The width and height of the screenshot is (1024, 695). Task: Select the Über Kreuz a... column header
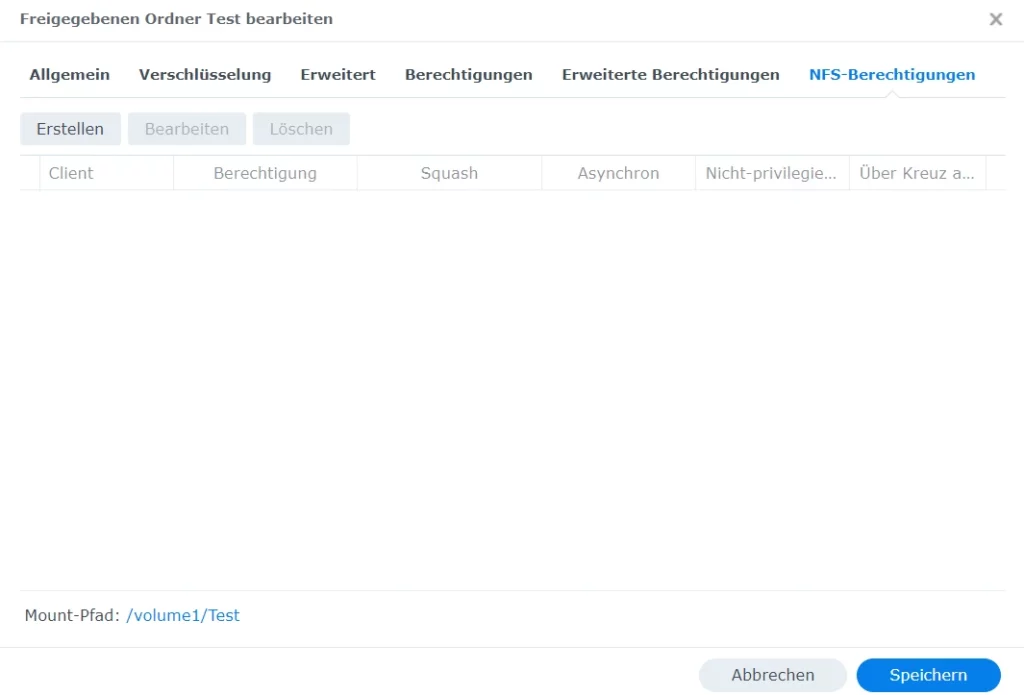pos(916,173)
